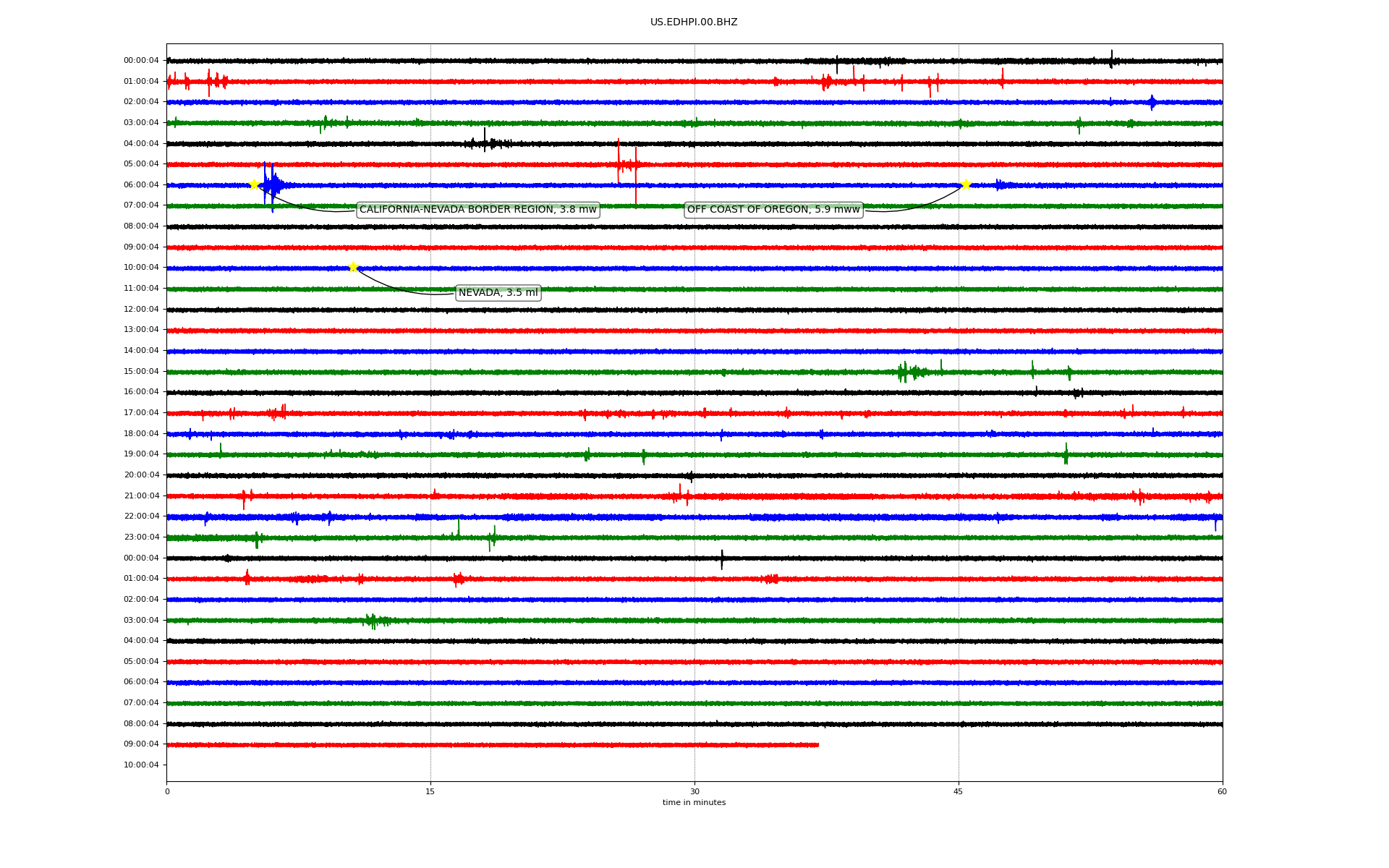Click the 15:00:04 row label
Screen dimensions: 1389x868
pyautogui.click(x=141, y=372)
